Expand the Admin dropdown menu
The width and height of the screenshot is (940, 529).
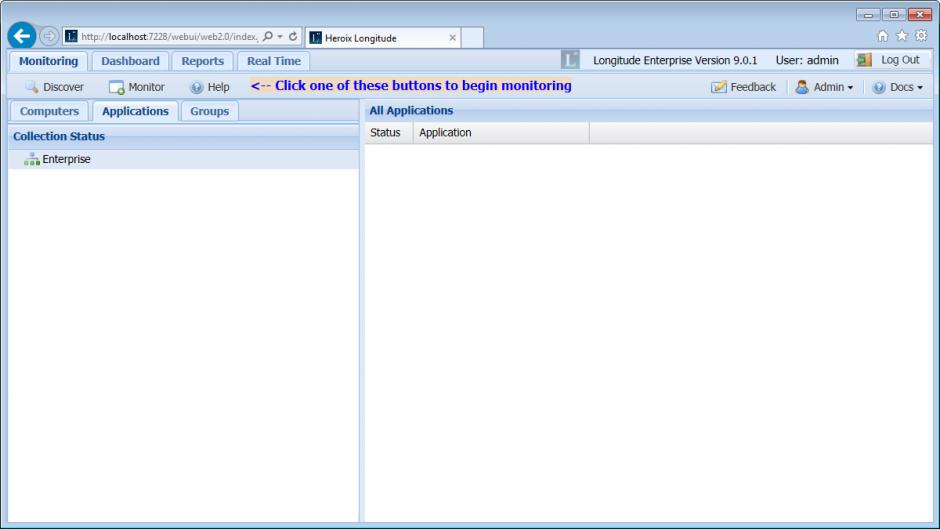(x=824, y=88)
